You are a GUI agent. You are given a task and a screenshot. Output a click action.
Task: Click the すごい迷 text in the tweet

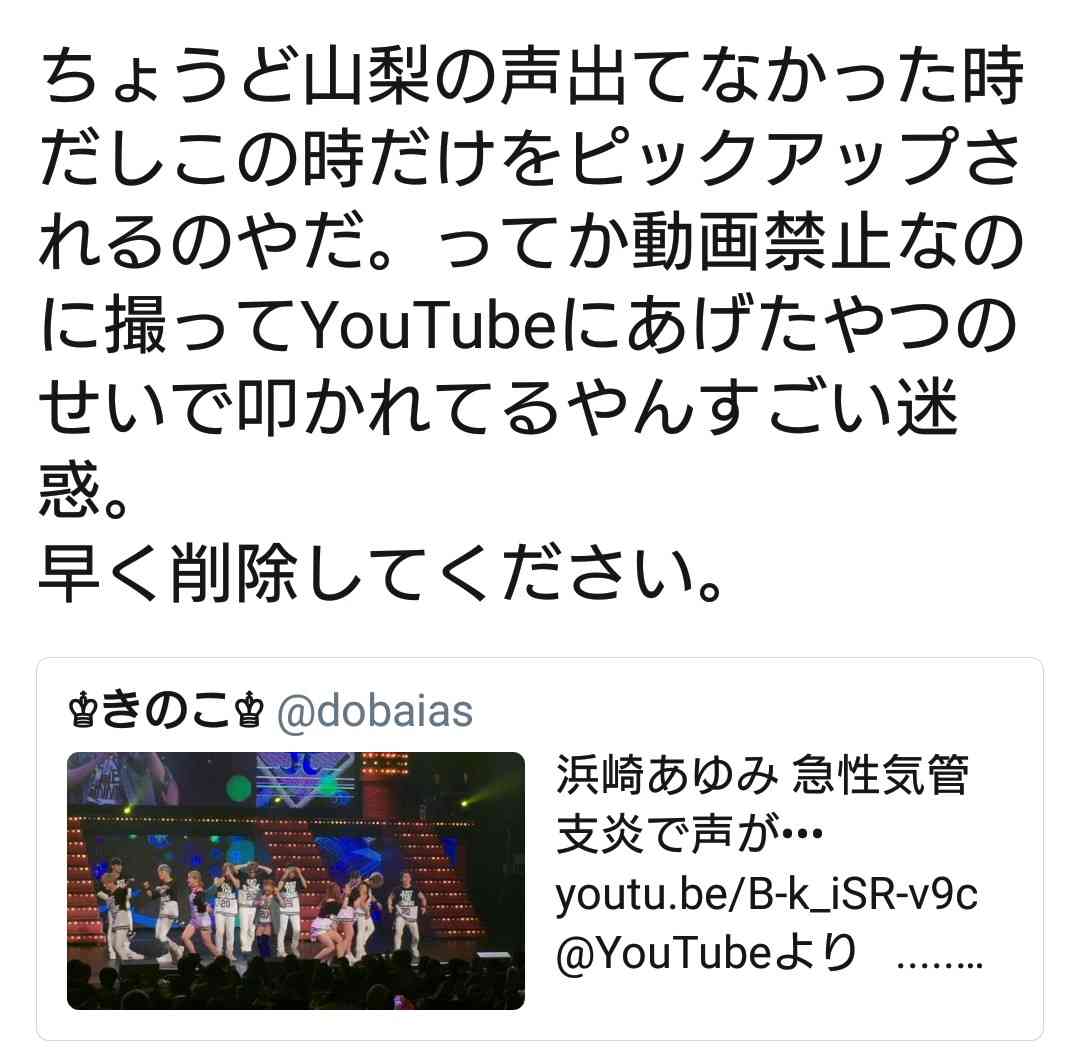coord(827,408)
